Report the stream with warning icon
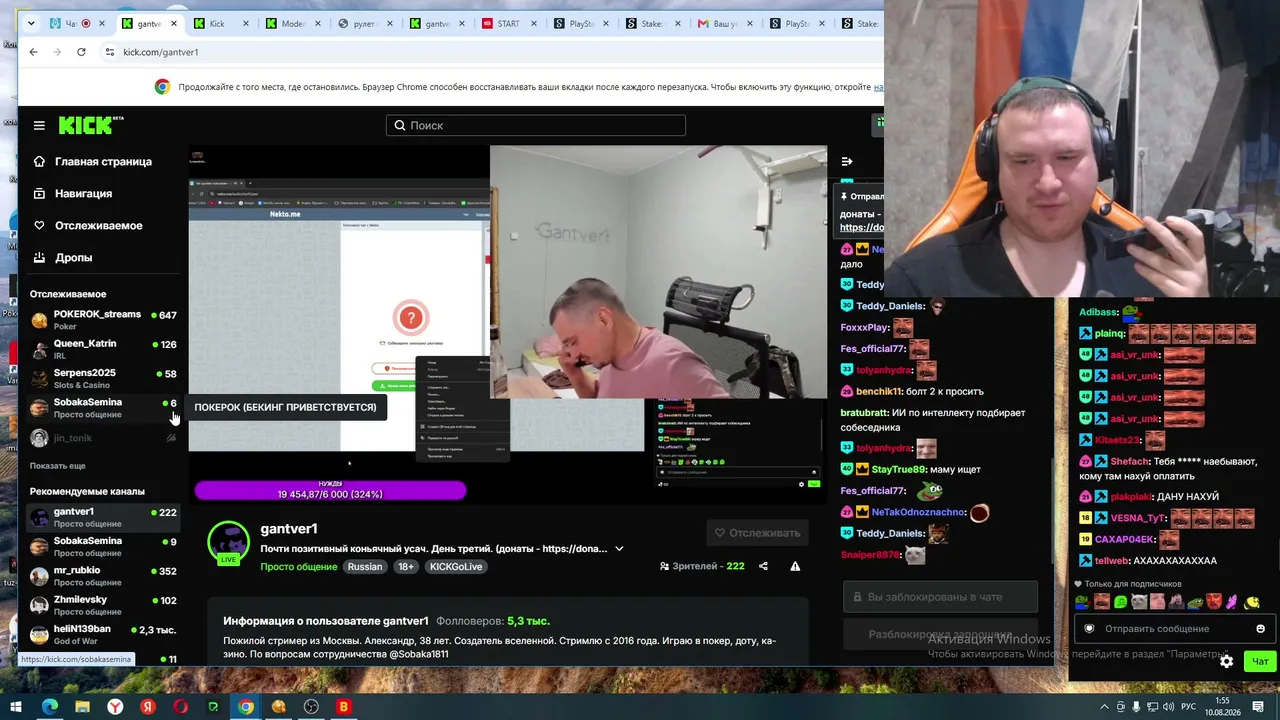The height and width of the screenshot is (720, 1280). (795, 566)
